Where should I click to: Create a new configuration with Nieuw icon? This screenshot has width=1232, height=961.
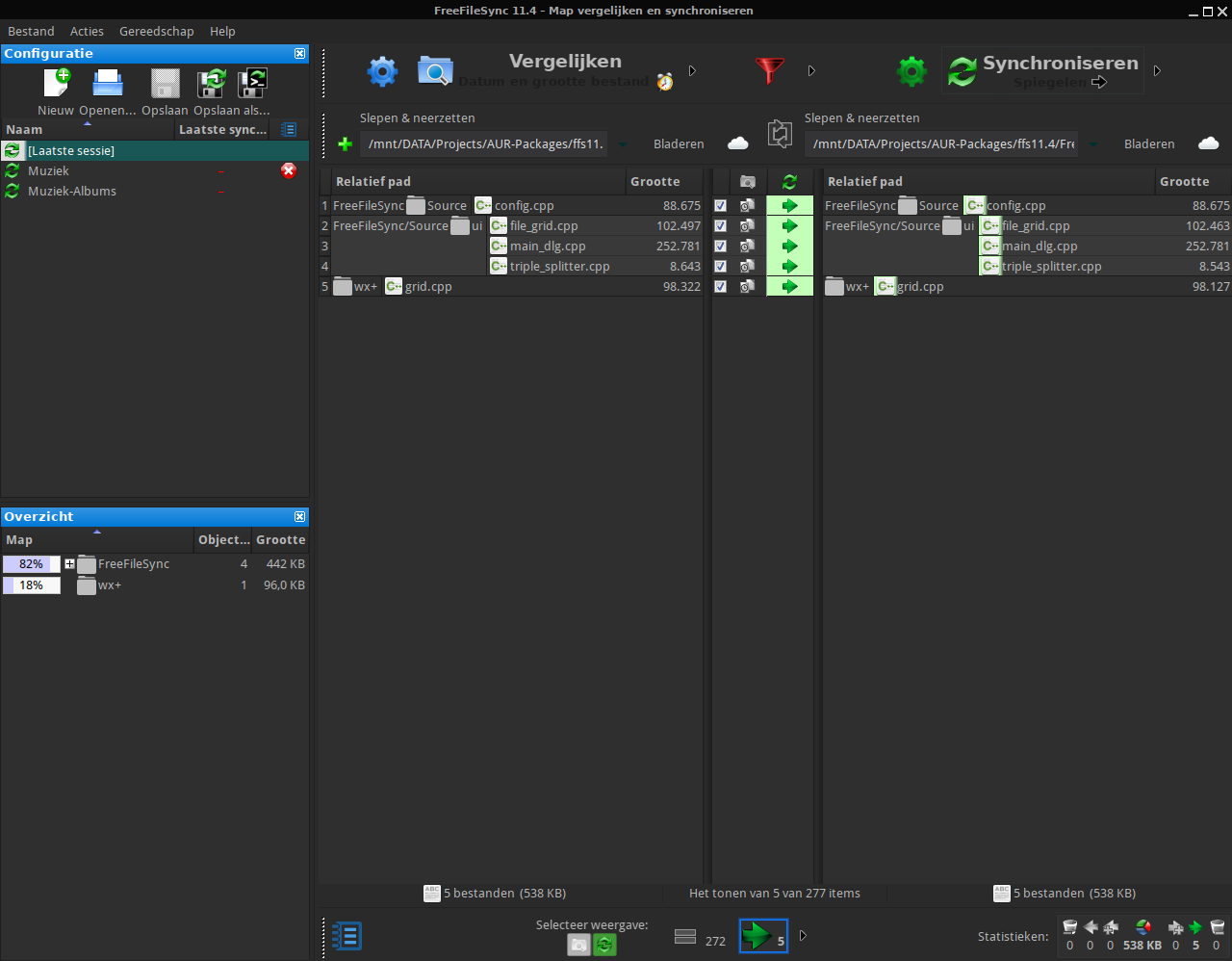click(56, 83)
